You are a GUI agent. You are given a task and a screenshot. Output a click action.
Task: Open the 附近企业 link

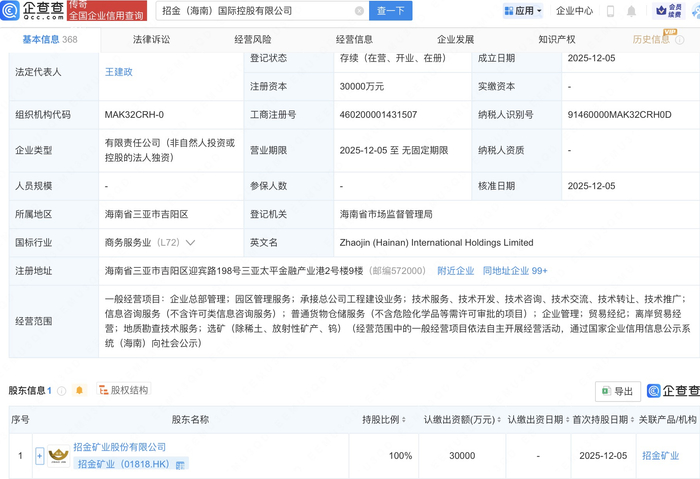tap(456, 270)
